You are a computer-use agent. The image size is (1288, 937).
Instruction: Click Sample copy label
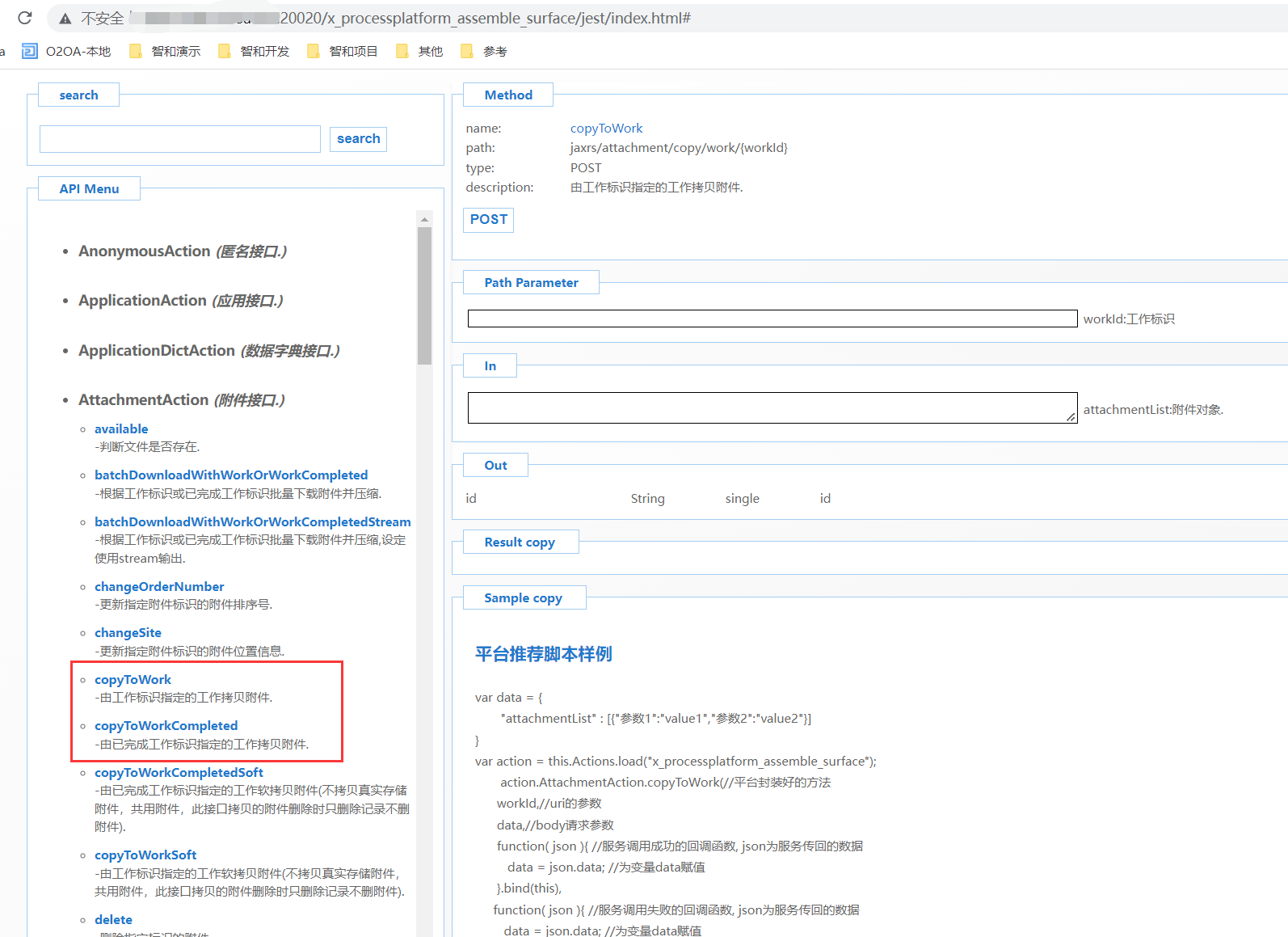coord(524,598)
